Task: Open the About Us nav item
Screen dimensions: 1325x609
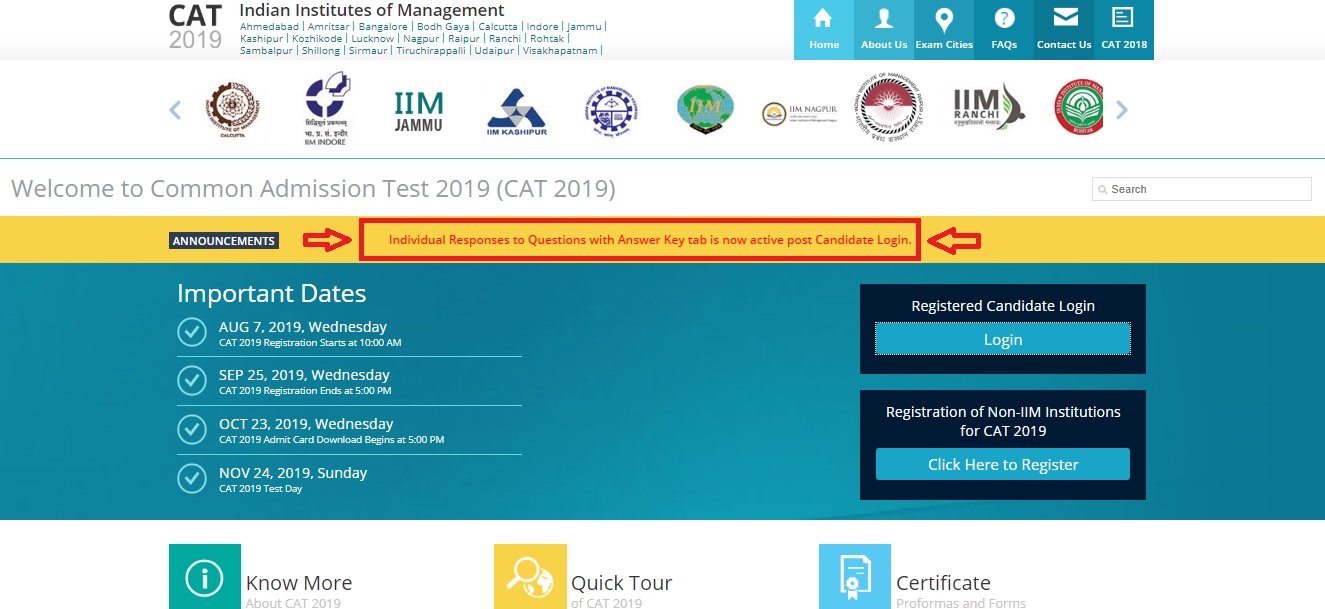Action: pos(884,29)
